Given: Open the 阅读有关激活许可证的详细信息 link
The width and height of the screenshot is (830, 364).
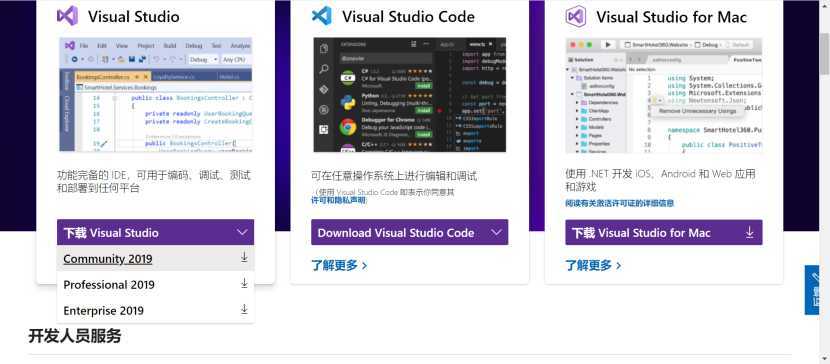Looking at the screenshot, I should point(619,203).
